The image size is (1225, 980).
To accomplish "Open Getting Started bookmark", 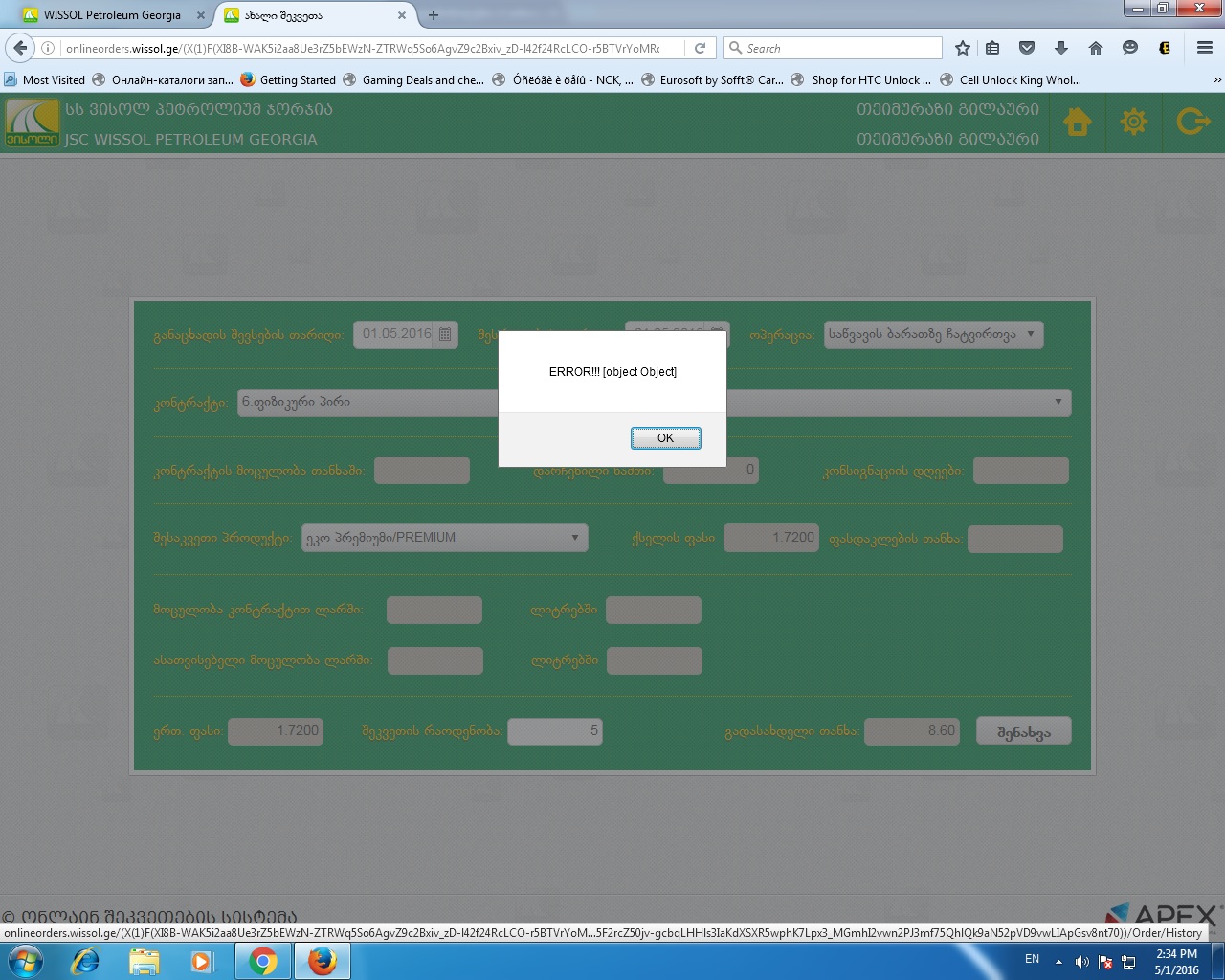I will click(288, 79).
